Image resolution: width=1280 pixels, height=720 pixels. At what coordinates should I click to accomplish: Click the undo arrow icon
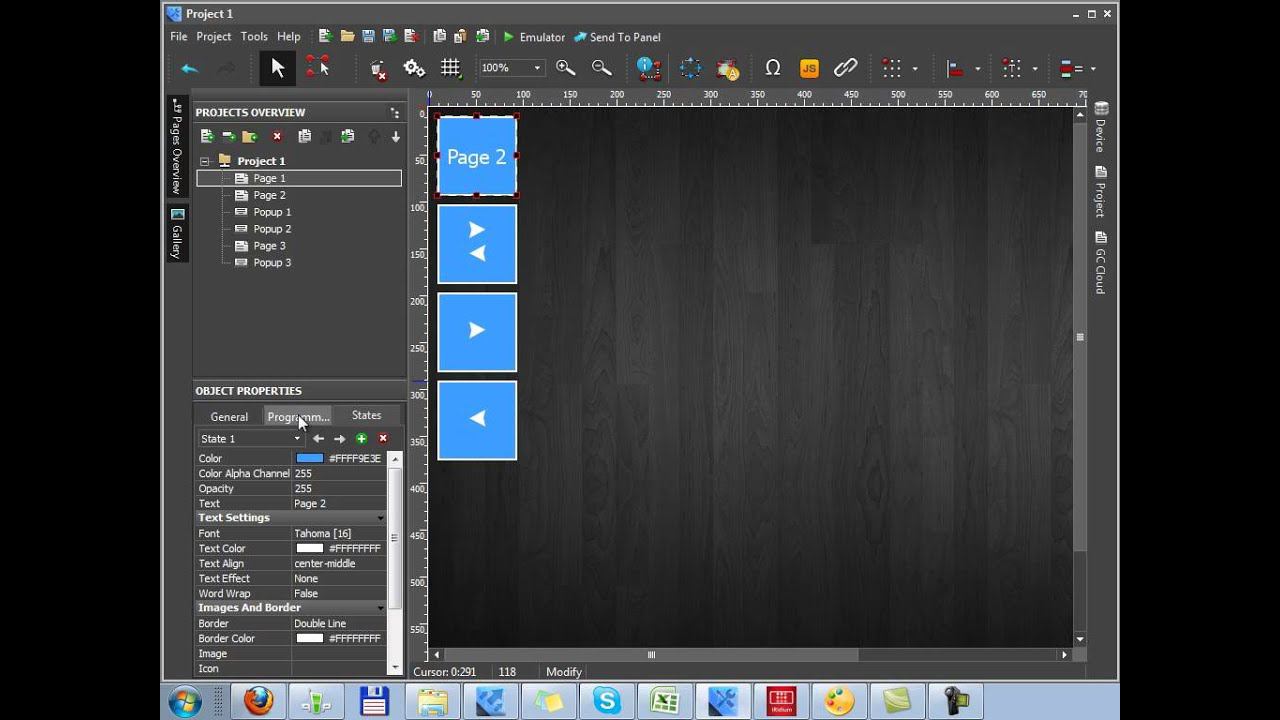[x=189, y=68]
